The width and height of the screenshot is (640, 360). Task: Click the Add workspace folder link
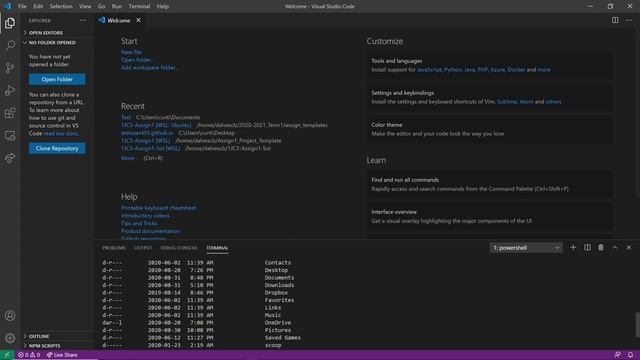pos(149,68)
